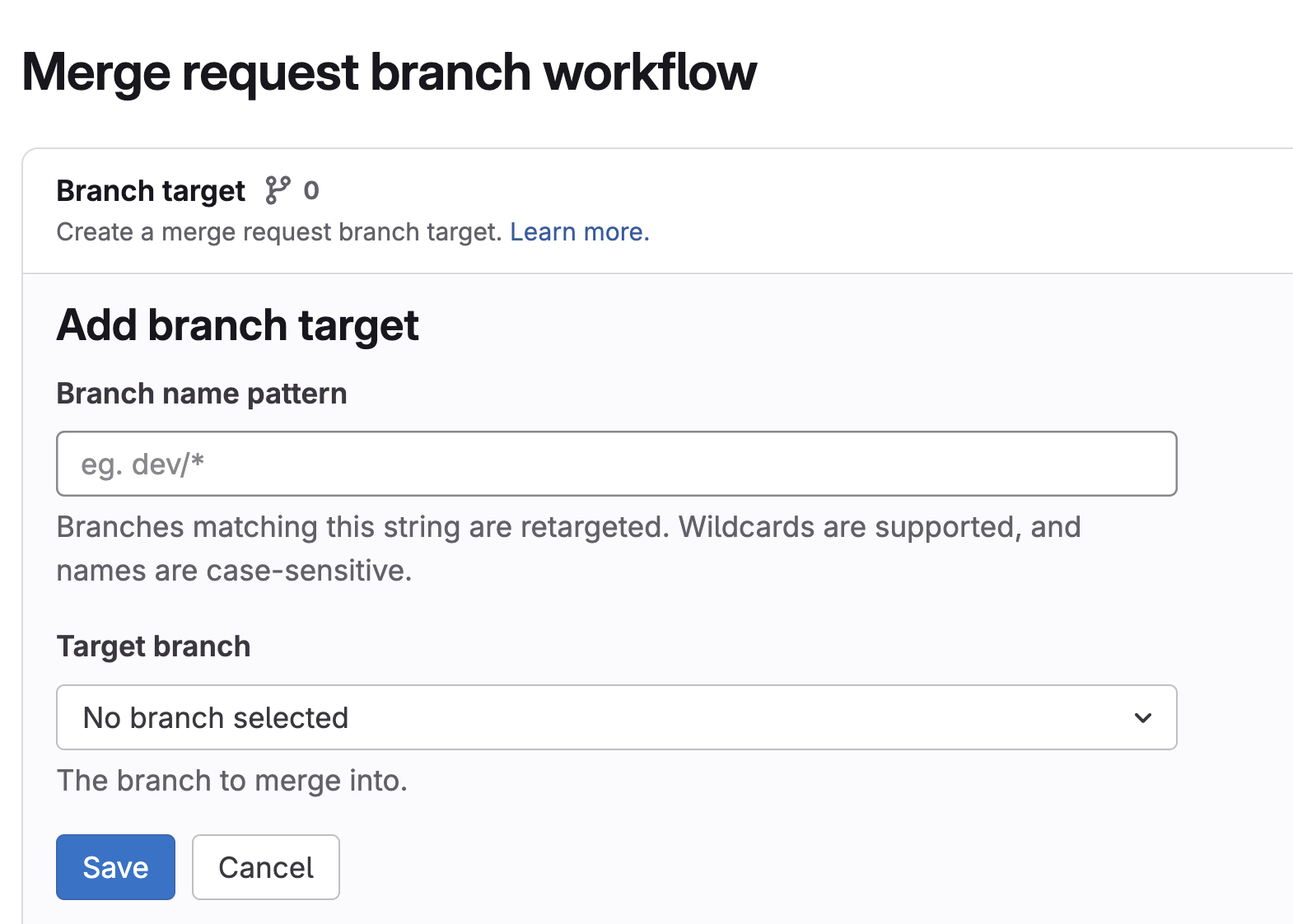Select the 'No branch selected' text
1293x924 pixels.
pyautogui.click(x=216, y=718)
